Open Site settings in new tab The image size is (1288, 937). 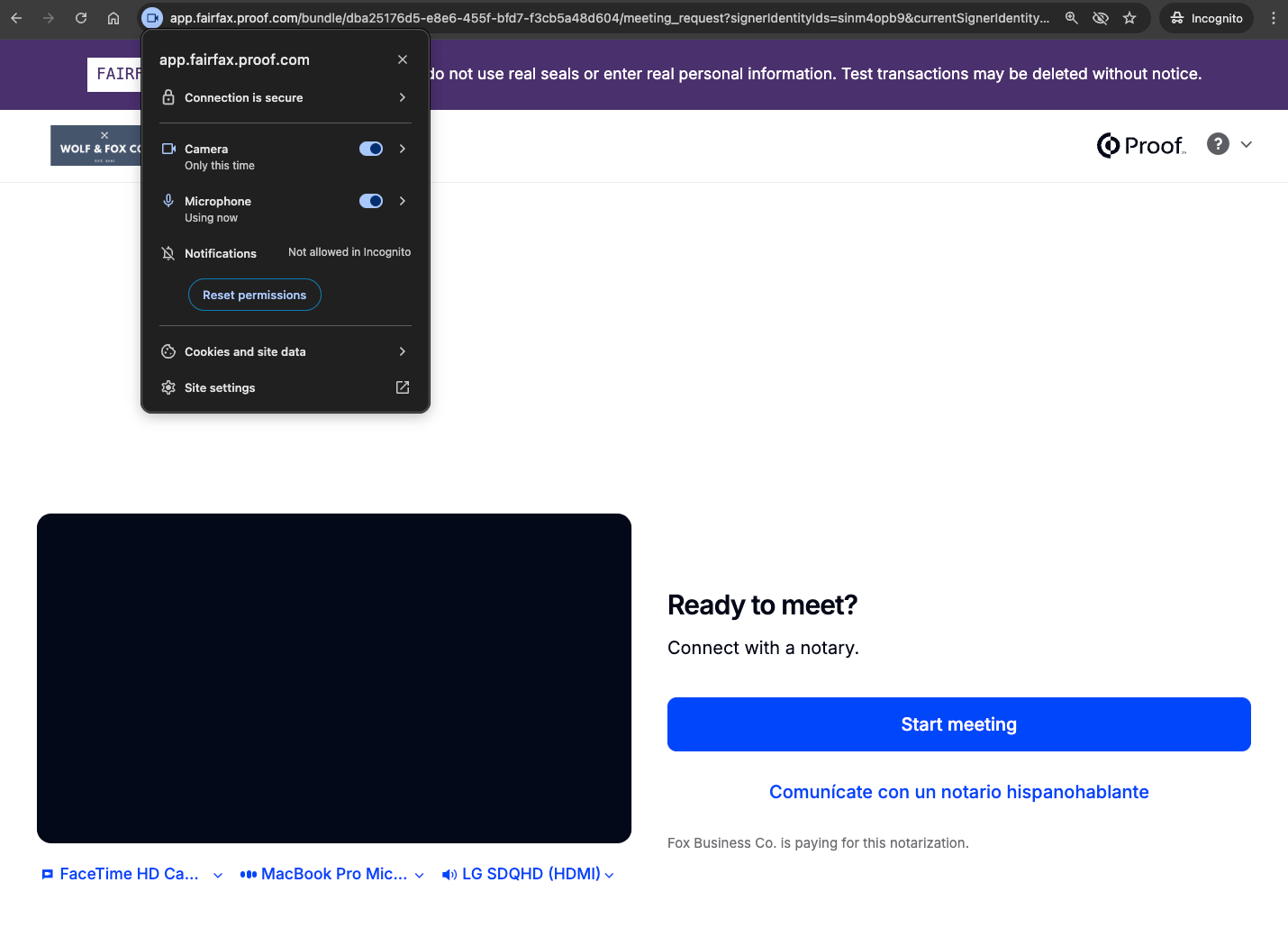pyautogui.click(x=286, y=387)
